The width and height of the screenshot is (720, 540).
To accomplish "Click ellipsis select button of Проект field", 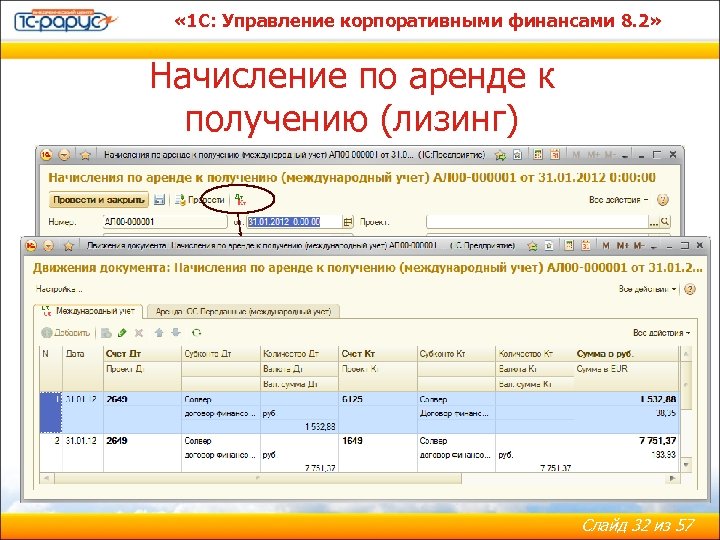I will pyautogui.click(x=654, y=222).
